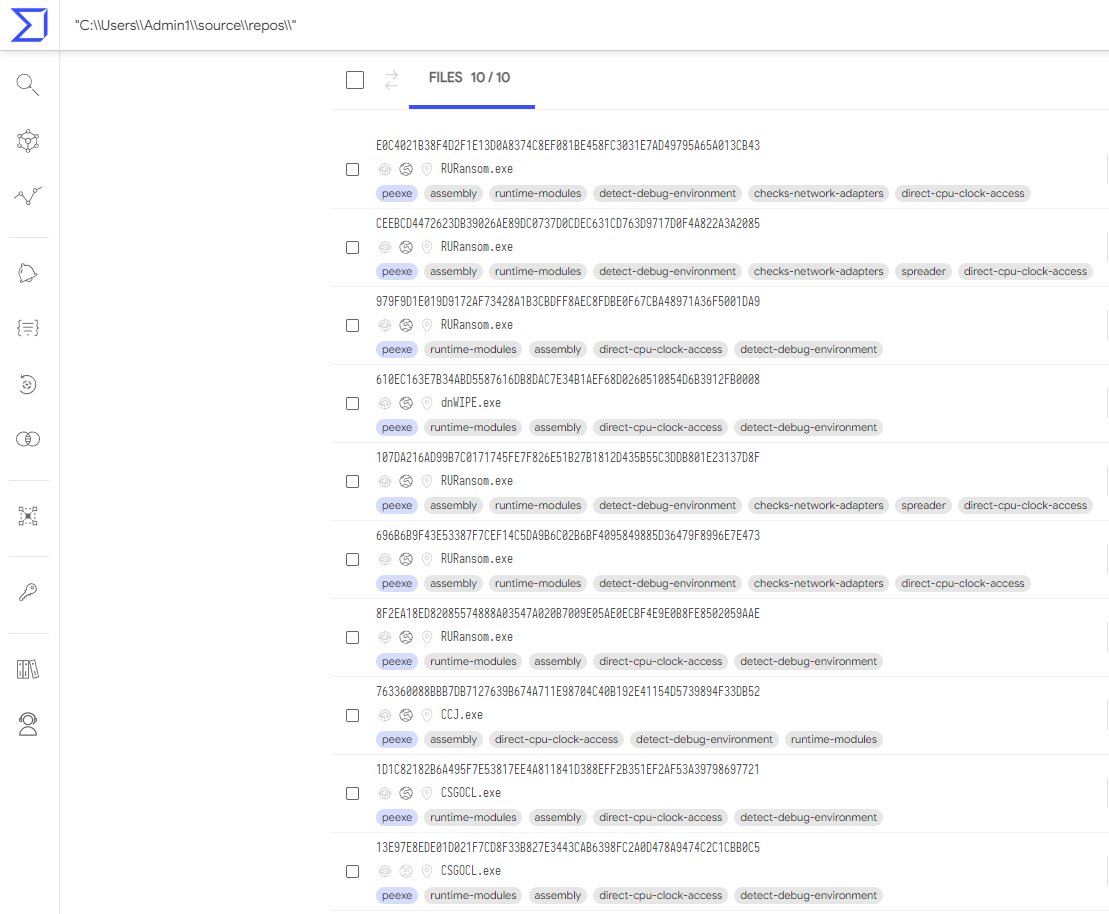Screen dimensions: 1109x914
Task: Click the peexe tag on 13E97E8E row
Action: coord(397,896)
